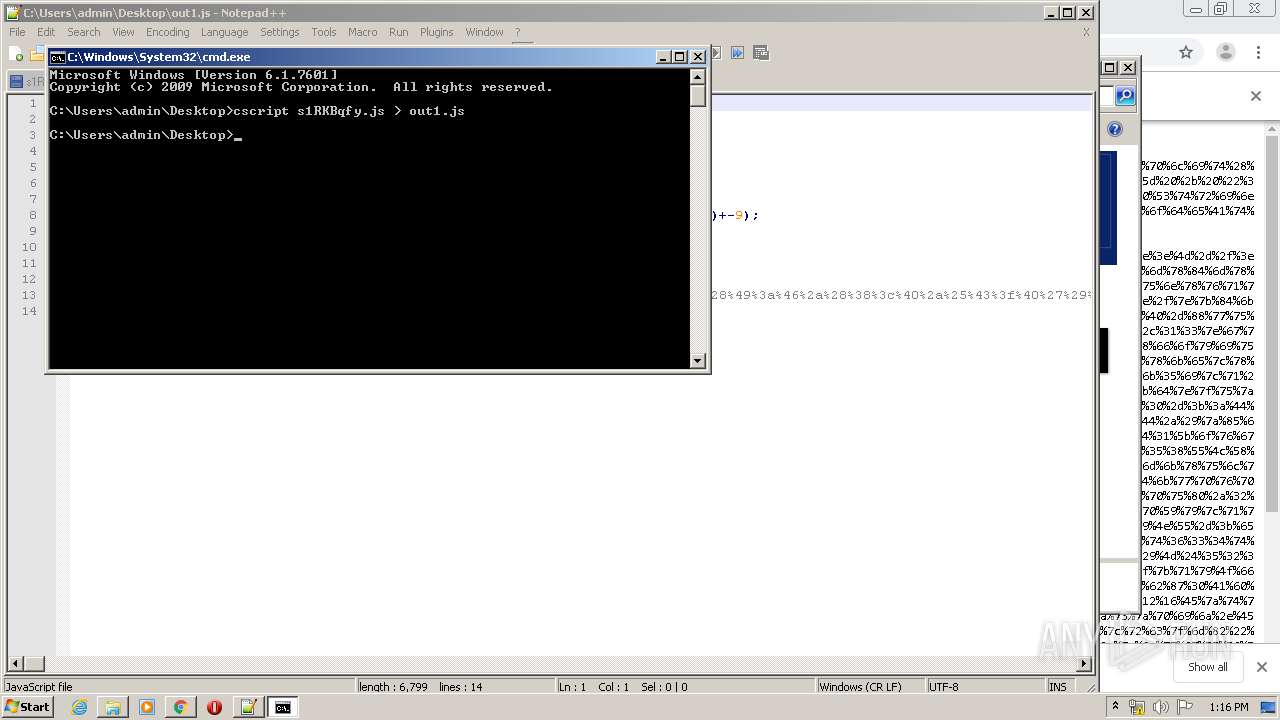Screen dimensions: 1280x720
Task: Open the File menu in Notepad++
Action: [x=17, y=32]
